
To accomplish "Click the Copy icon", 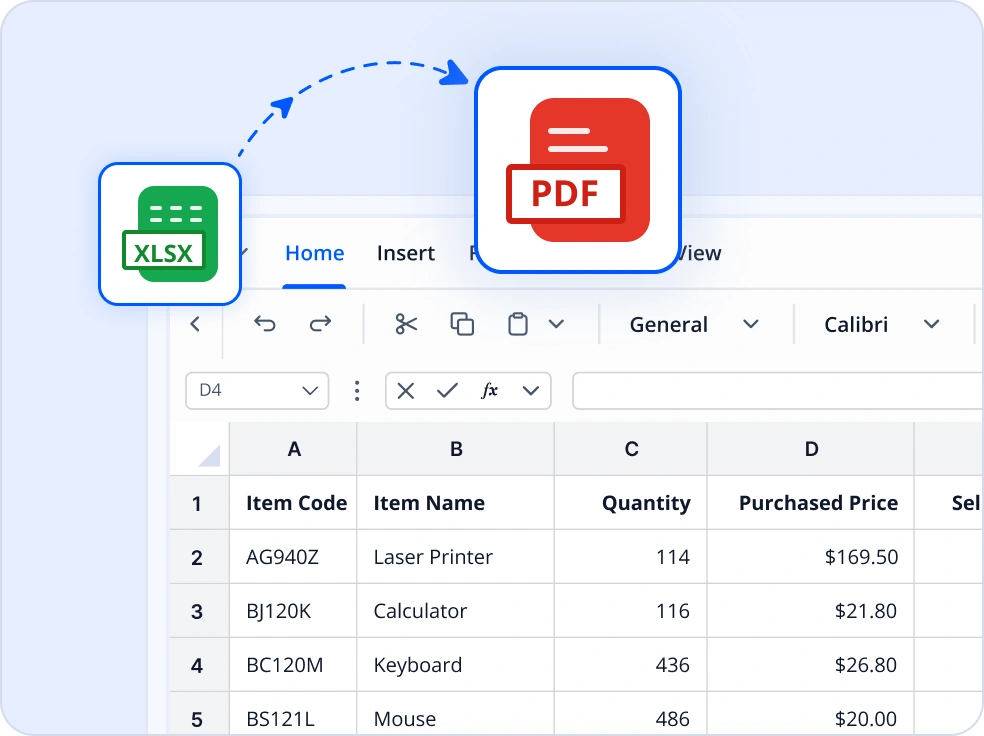I will (461, 324).
